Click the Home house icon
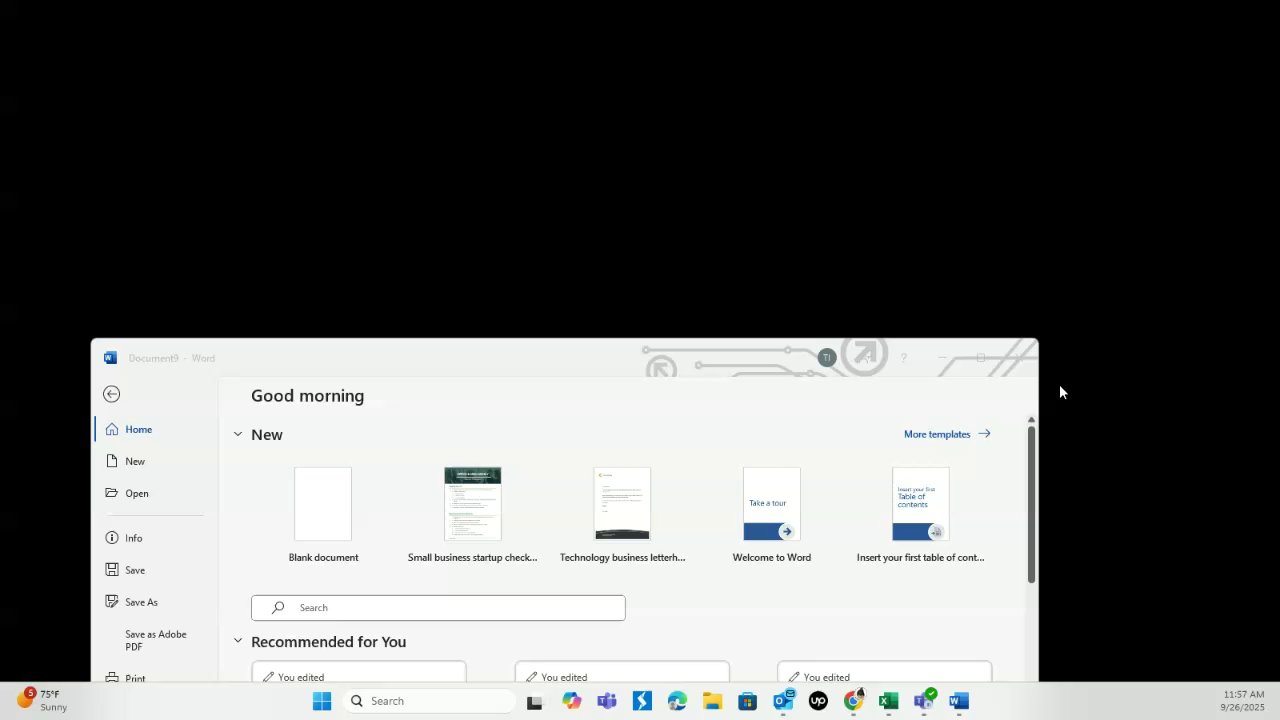Image resolution: width=1280 pixels, height=720 pixels. point(112,429)
